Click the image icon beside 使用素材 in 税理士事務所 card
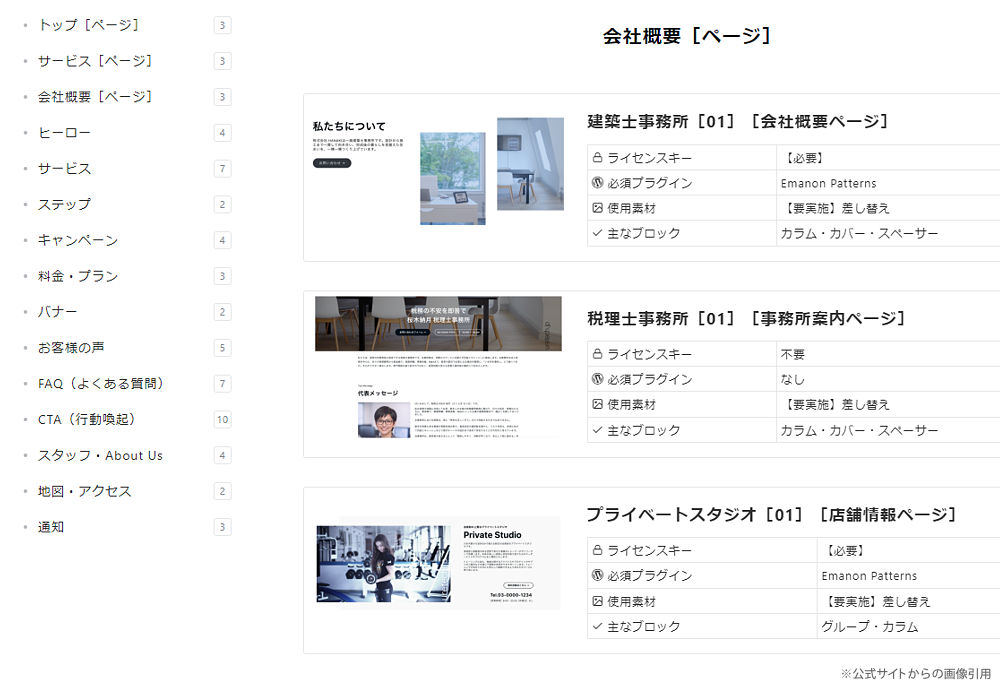Viewport: 1000px width, 684px height. [x=597, y=405]
